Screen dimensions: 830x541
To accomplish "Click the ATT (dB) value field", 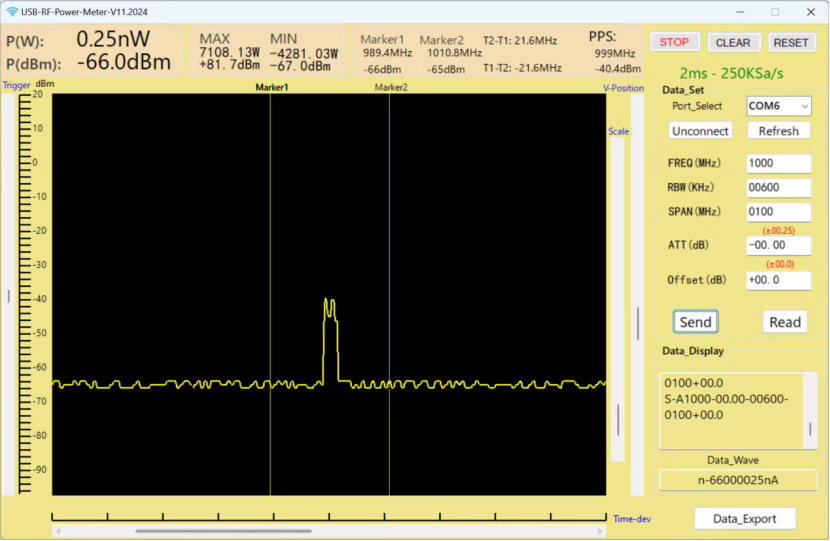I will tap(778, 246).
